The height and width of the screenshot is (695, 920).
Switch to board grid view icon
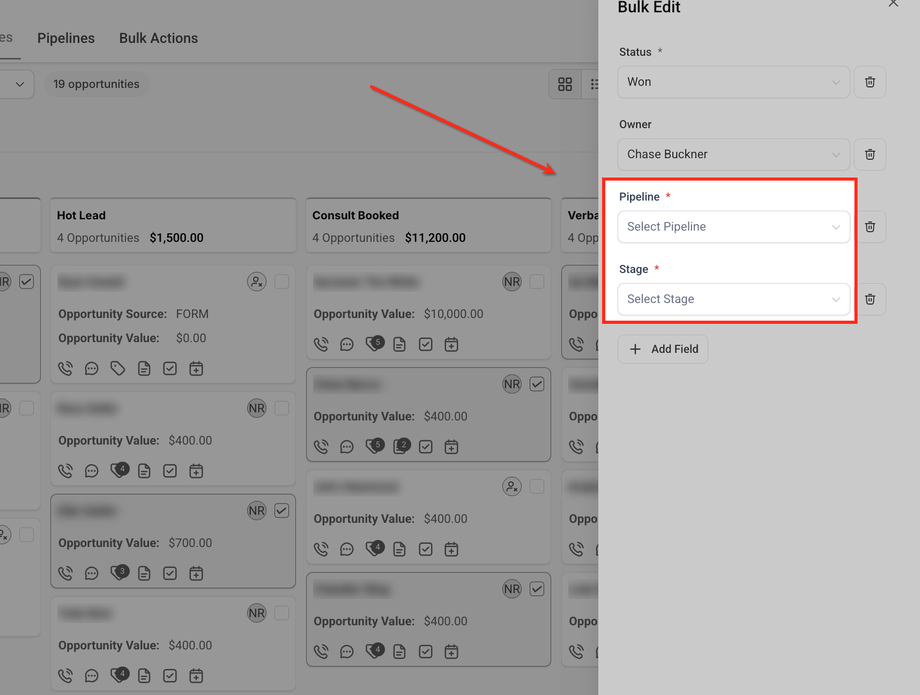coord(565,84)
